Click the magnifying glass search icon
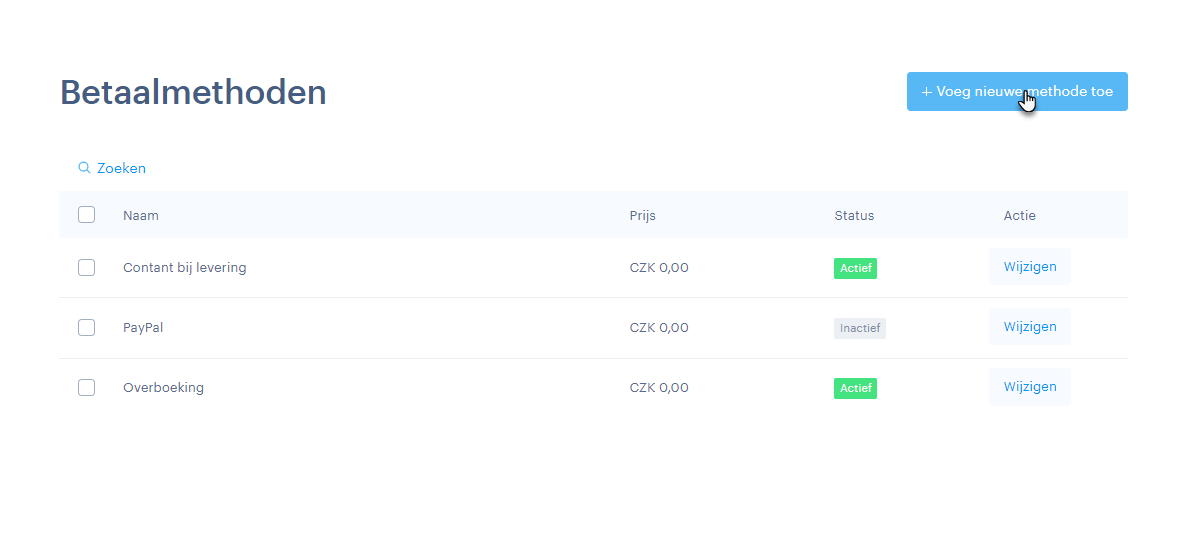This screenshot has width=1201, height=535. (x=84, y=168)
